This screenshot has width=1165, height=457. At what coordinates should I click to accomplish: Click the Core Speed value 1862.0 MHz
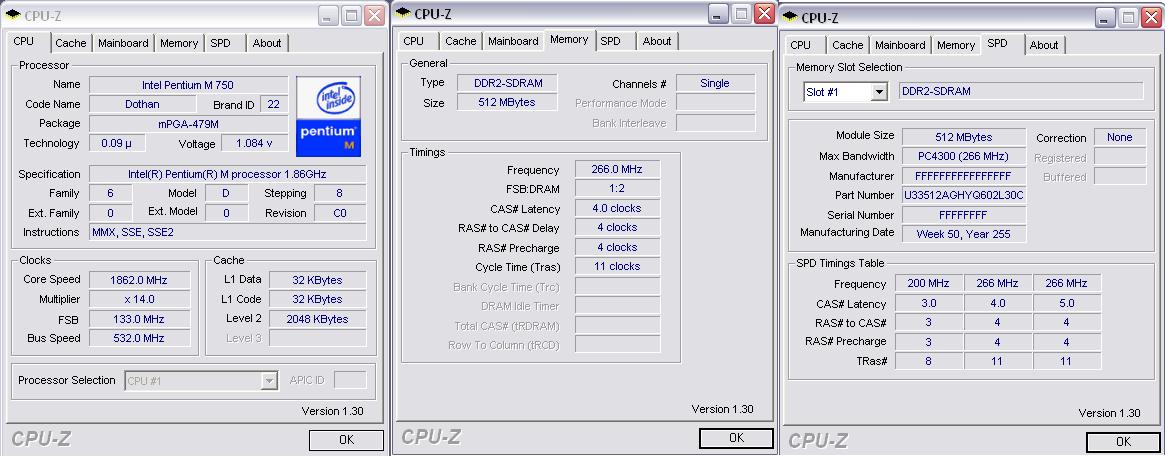[140, 280]
